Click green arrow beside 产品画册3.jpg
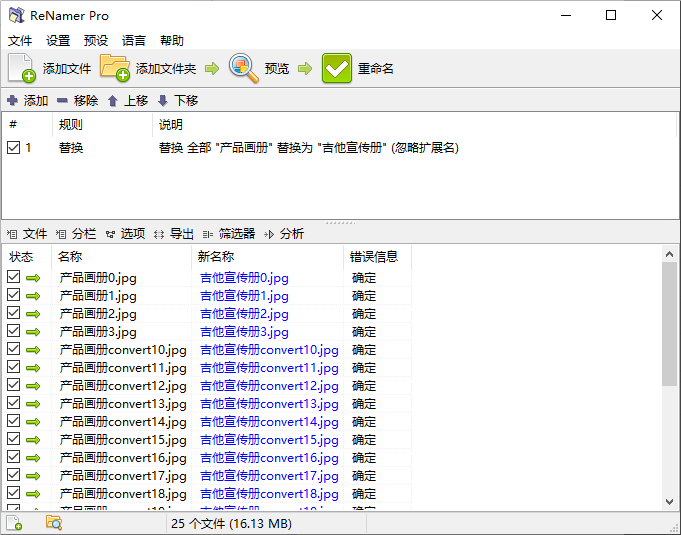Screen dimensions: 681x535 [33, 332]
